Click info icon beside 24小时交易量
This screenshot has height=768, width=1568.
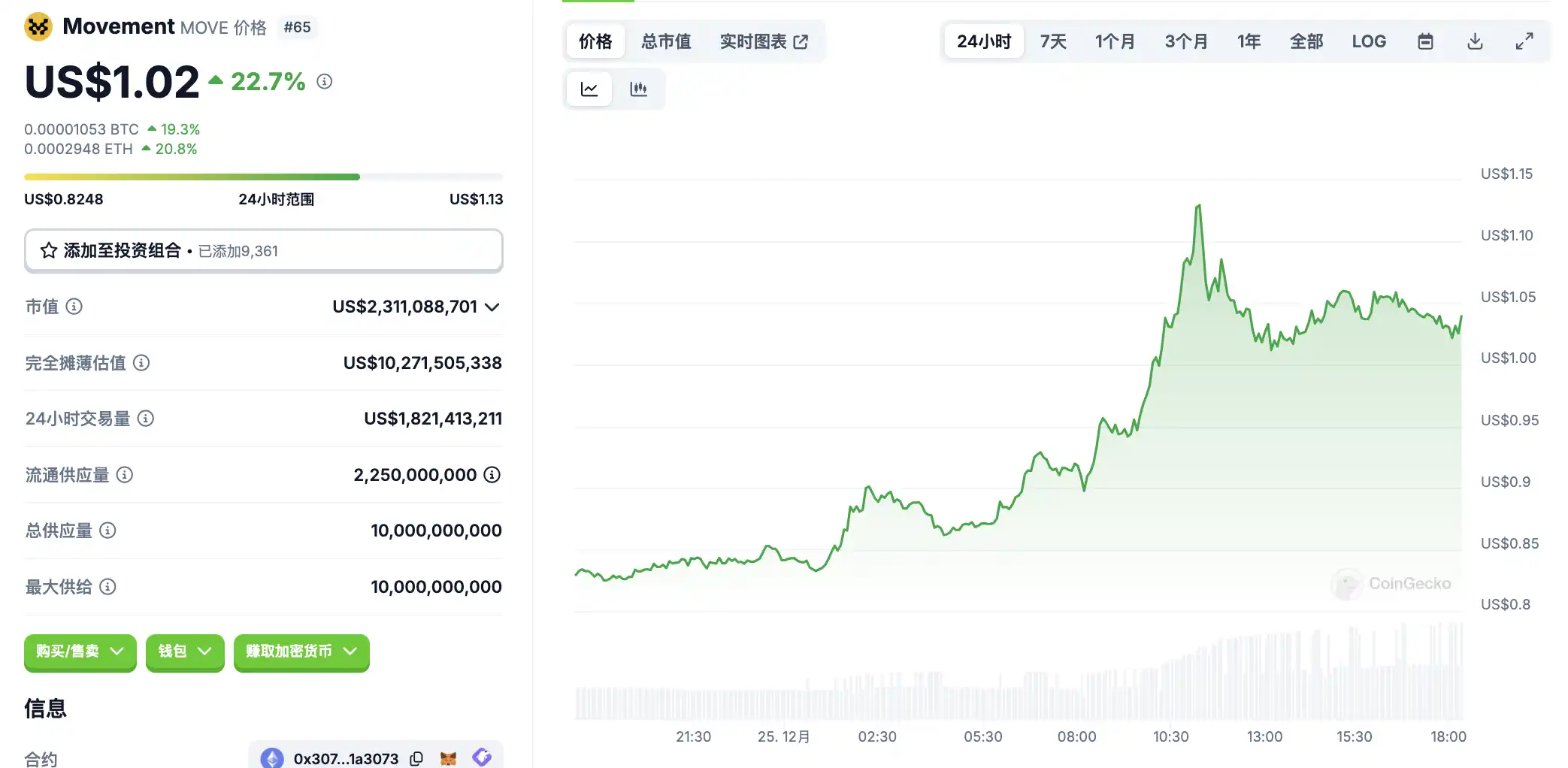[x=146, y=419]
